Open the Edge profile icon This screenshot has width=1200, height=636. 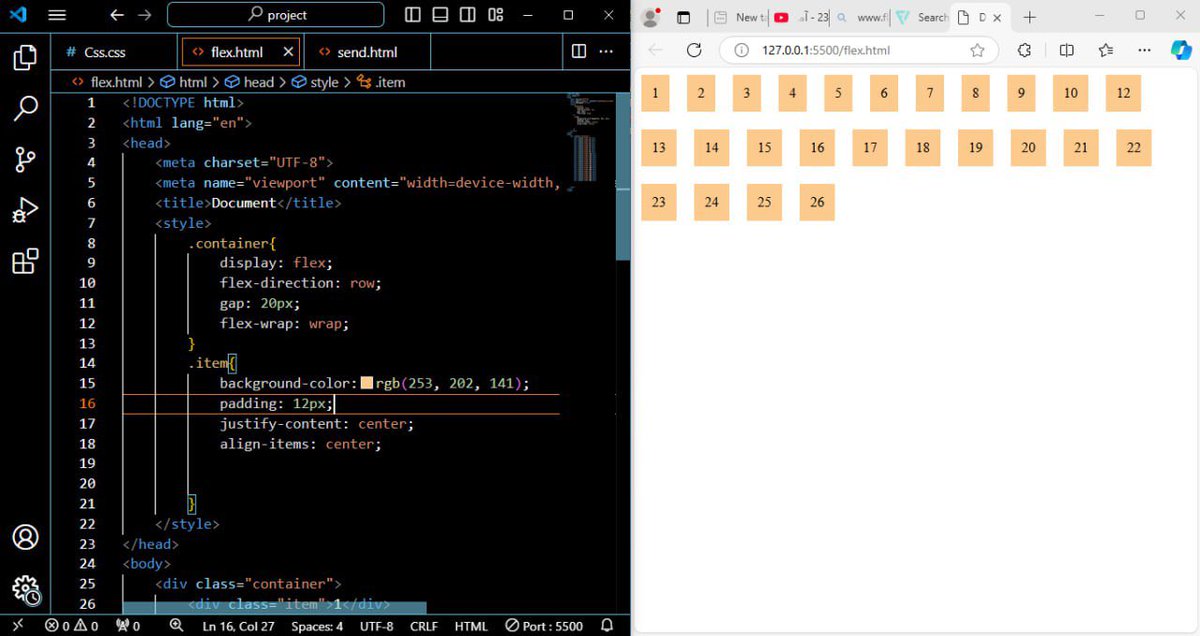[x=650, y=17]
